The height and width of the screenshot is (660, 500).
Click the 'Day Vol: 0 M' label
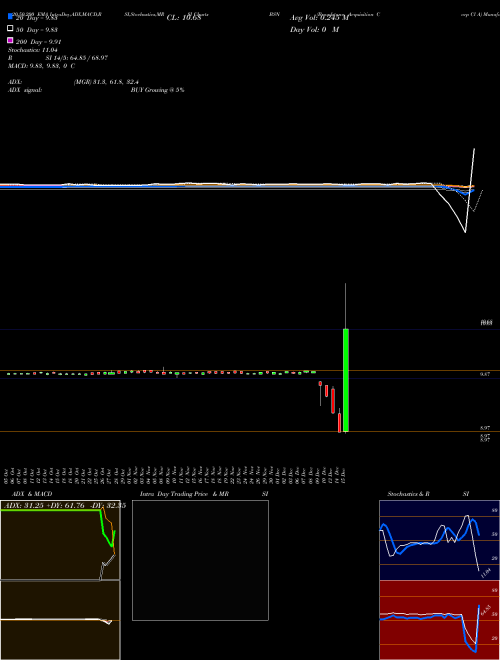[314, 30]
